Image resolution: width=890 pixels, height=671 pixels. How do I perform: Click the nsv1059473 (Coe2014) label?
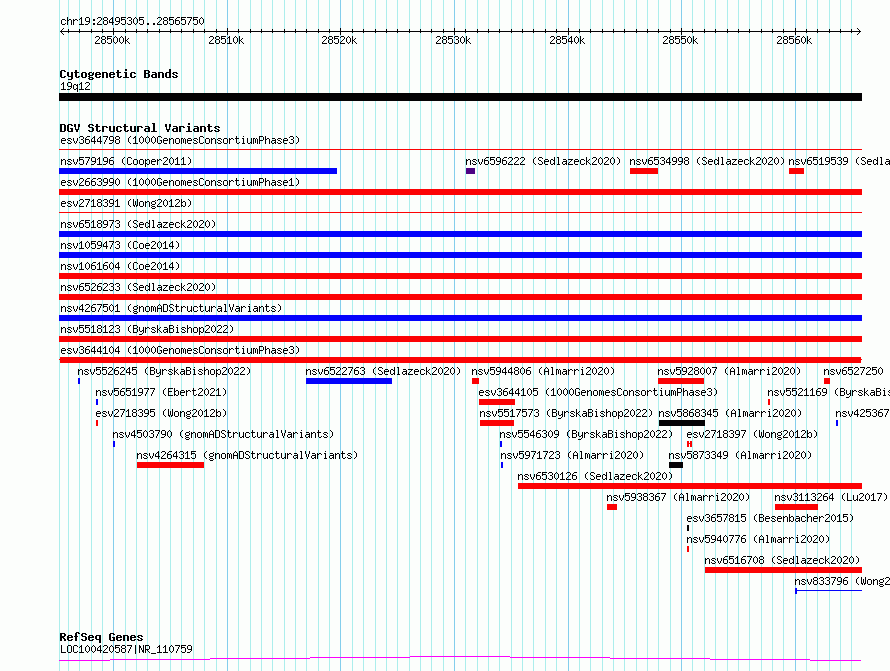click(x=120, y=245)
